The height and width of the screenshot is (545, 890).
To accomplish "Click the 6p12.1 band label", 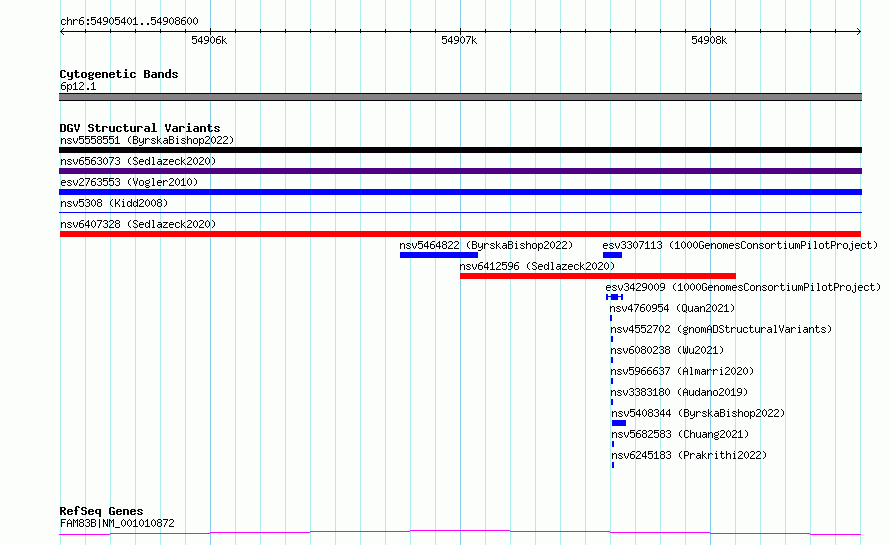I will pos(78,86).
